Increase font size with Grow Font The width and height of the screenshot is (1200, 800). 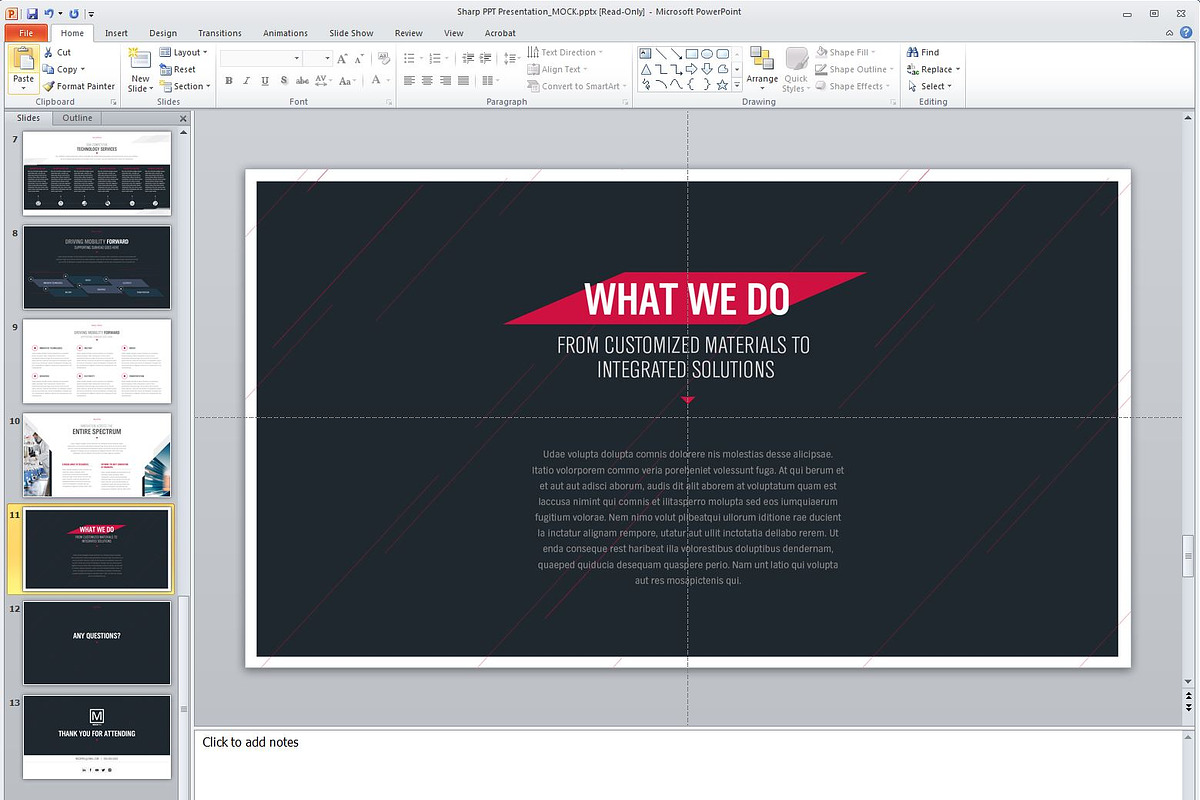pos(343,58)
